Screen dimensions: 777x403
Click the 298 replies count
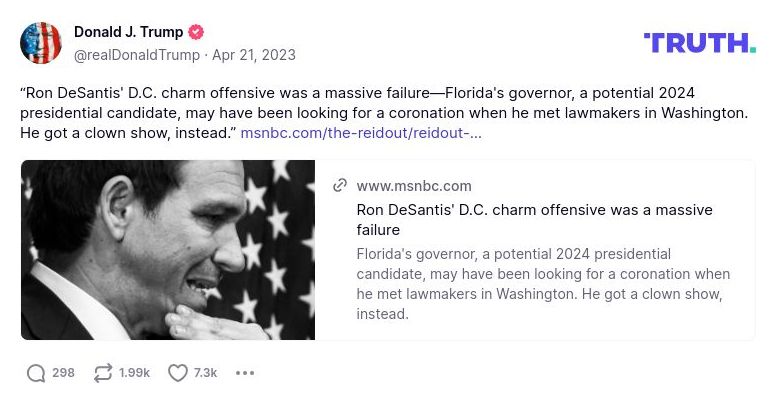(x=63, y=373)
